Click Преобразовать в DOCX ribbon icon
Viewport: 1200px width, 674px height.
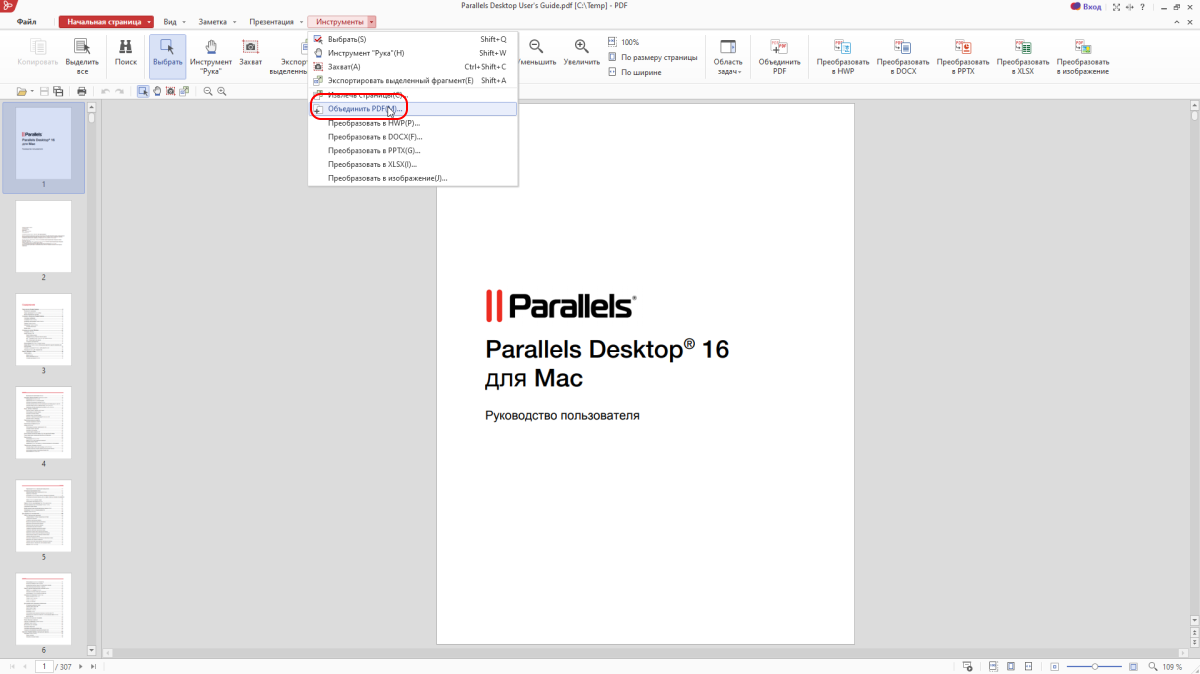(903, 47)
